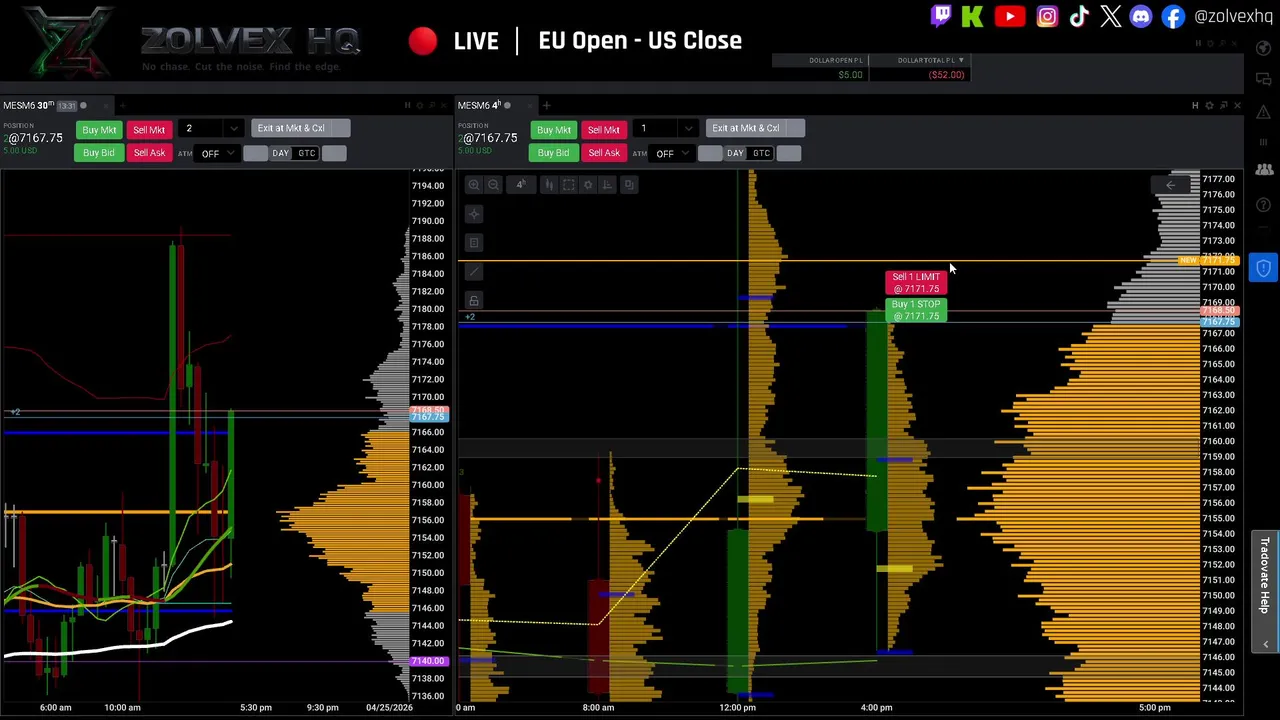
Task: Add a new tab beside MESM6 4h
Action: (x=546, y=105)
